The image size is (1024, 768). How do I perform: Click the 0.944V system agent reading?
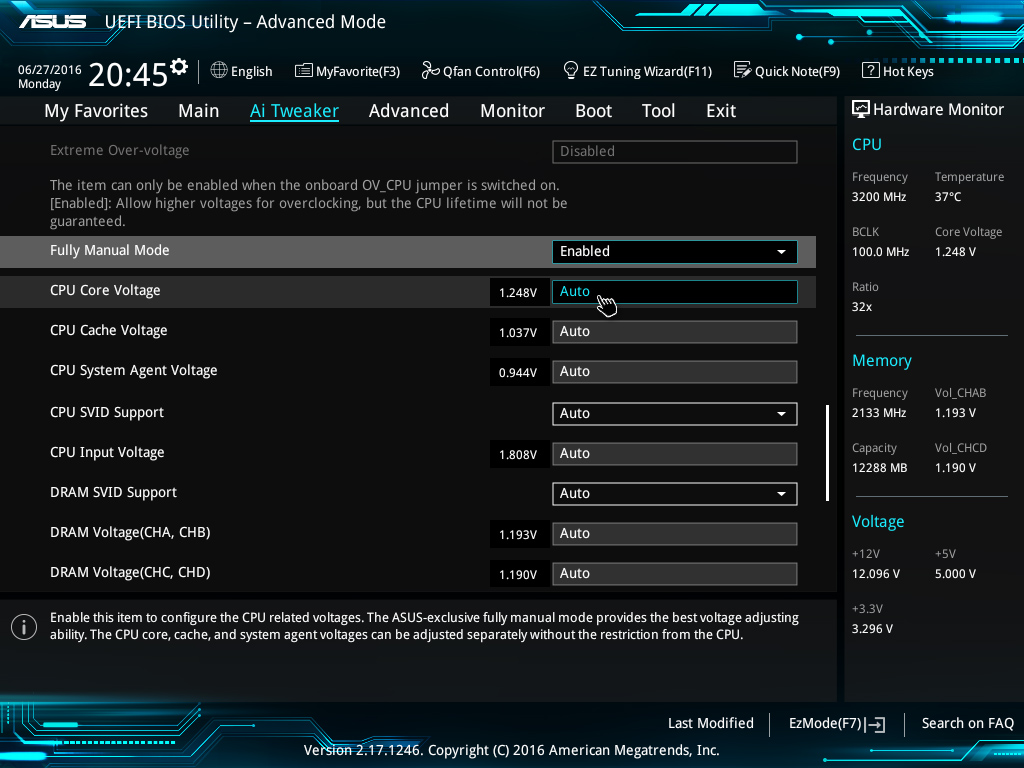coord(518,372)
